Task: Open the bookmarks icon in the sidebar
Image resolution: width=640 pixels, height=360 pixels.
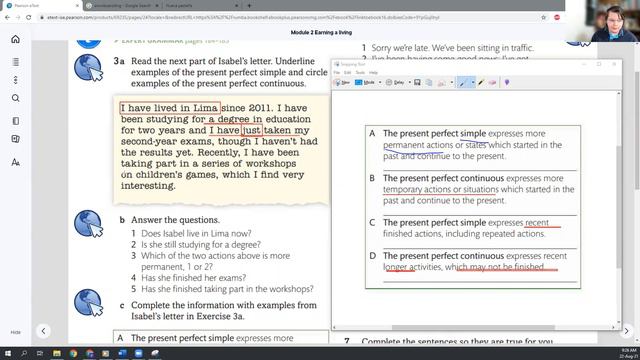Action: (16, 121)
